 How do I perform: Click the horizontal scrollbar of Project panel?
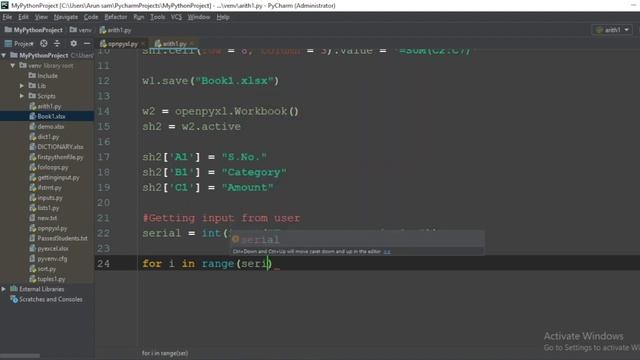pos(20,356)
